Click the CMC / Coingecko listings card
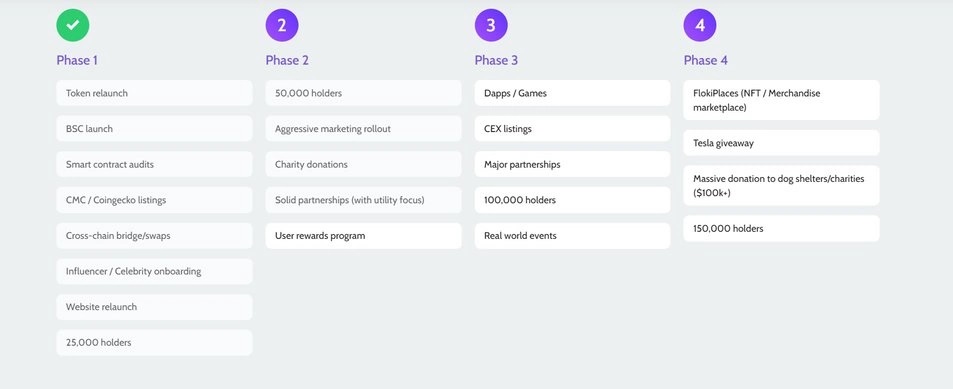 coord(154,200)
